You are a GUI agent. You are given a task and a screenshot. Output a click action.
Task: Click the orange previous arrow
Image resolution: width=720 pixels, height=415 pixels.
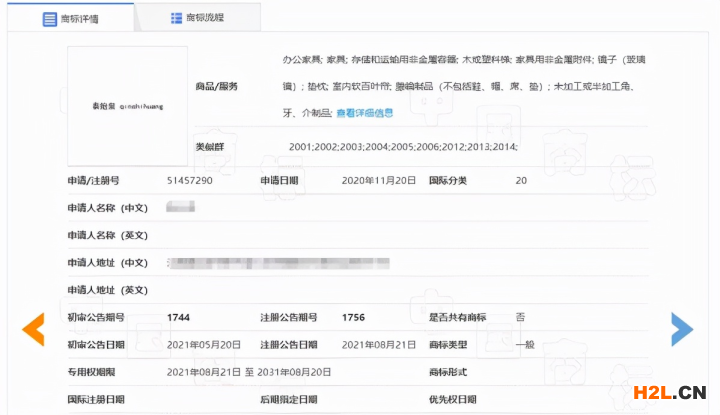click(34, 329)
